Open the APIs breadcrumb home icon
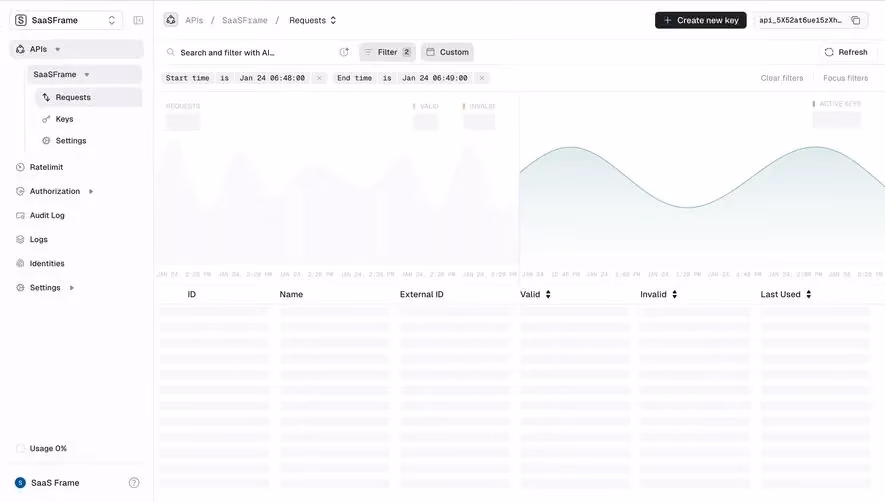 click(x=170, y=20)
